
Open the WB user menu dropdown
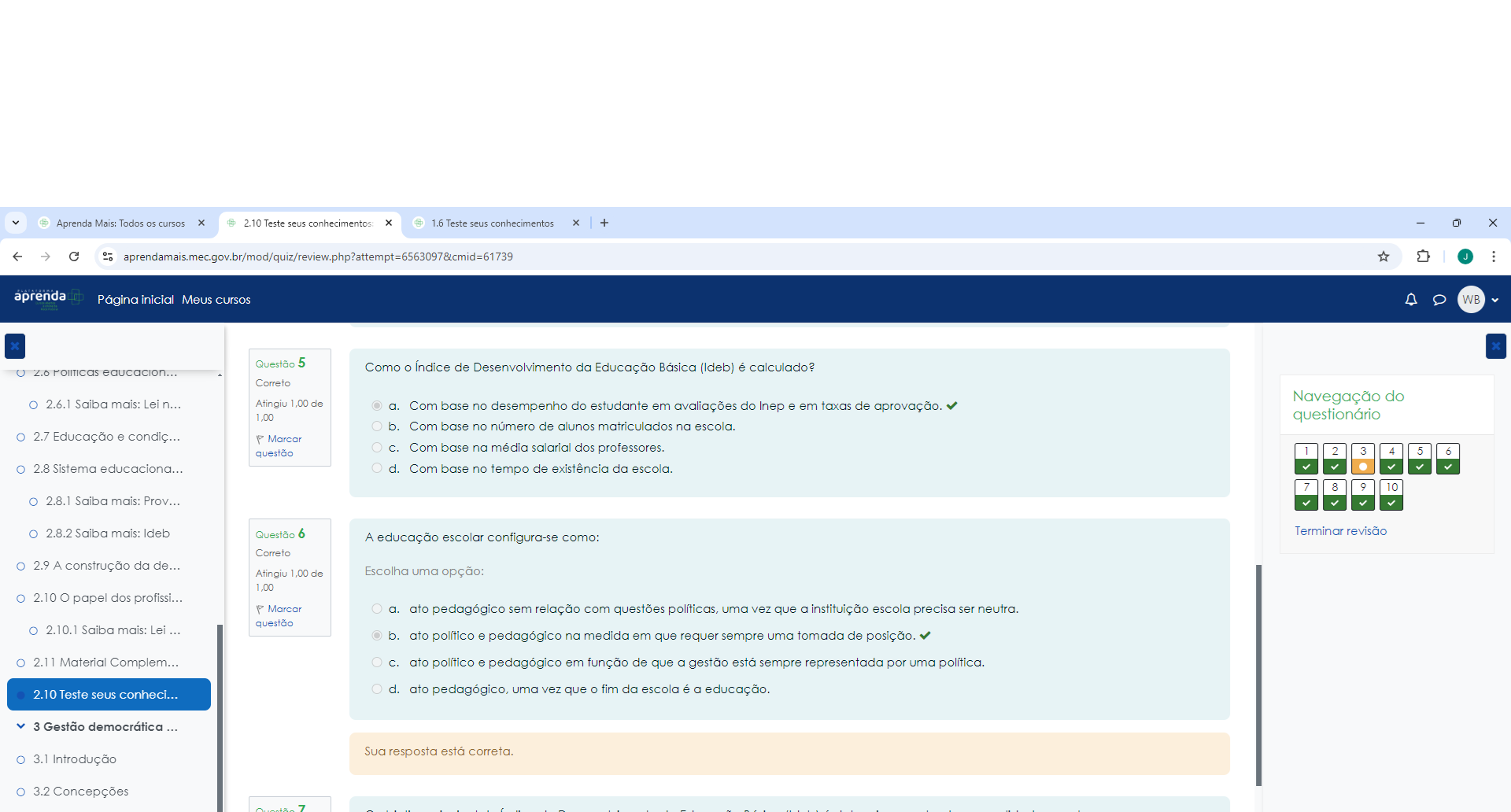coord(1478,300)
